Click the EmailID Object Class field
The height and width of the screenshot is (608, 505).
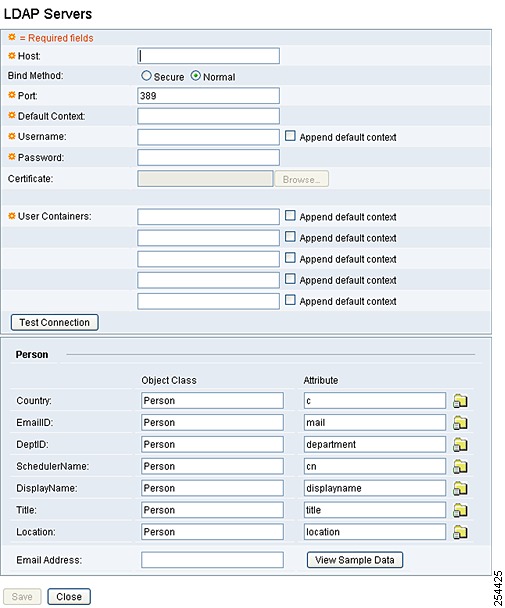coord(212,422)
